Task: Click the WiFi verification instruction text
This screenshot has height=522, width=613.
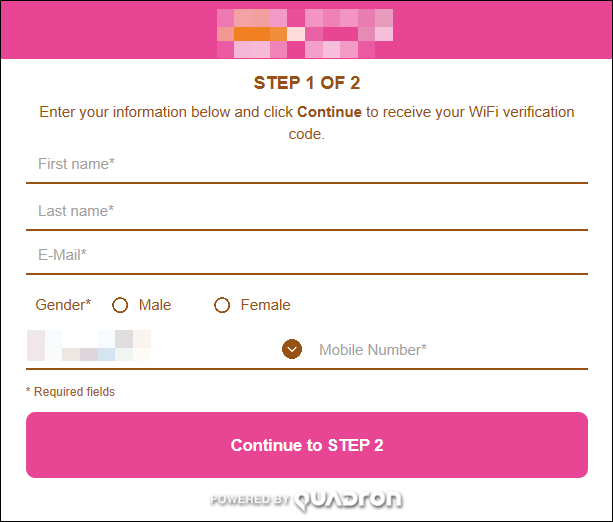Action: (307, 123)
